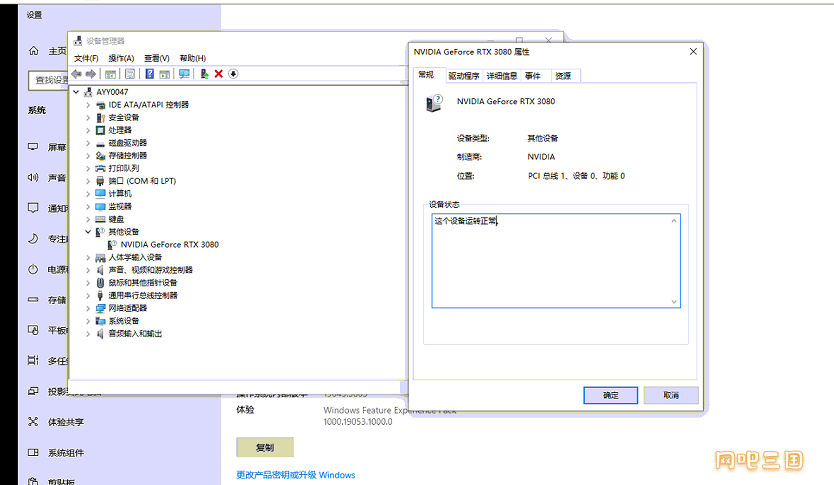Click the 确定 button
This screenshot has width=834, height=485.
pos(611,395)
